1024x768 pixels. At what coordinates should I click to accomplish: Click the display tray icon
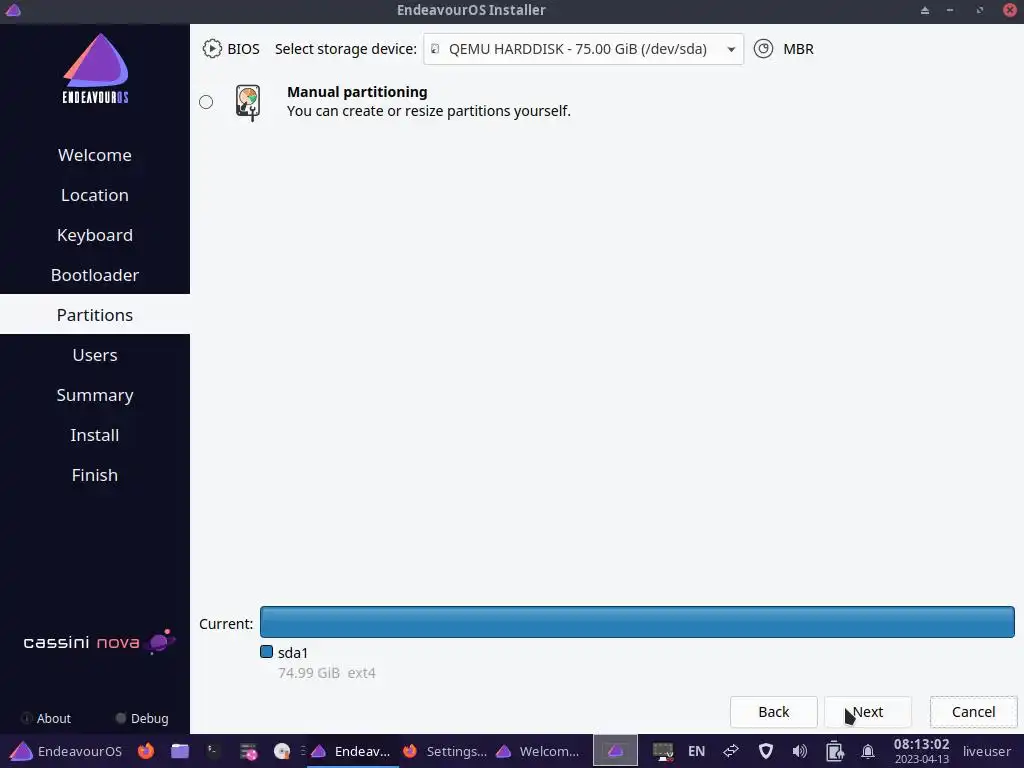pyautogui.click(x=663, y=752)
